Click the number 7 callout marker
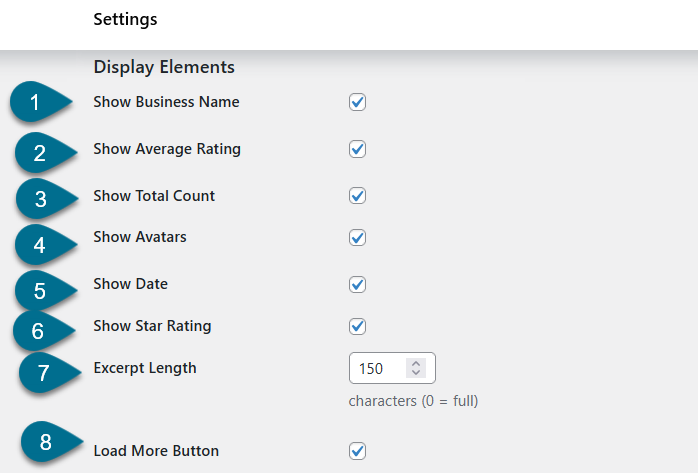Viewport: 698px width, 473px height. click(x=44, y=373)
